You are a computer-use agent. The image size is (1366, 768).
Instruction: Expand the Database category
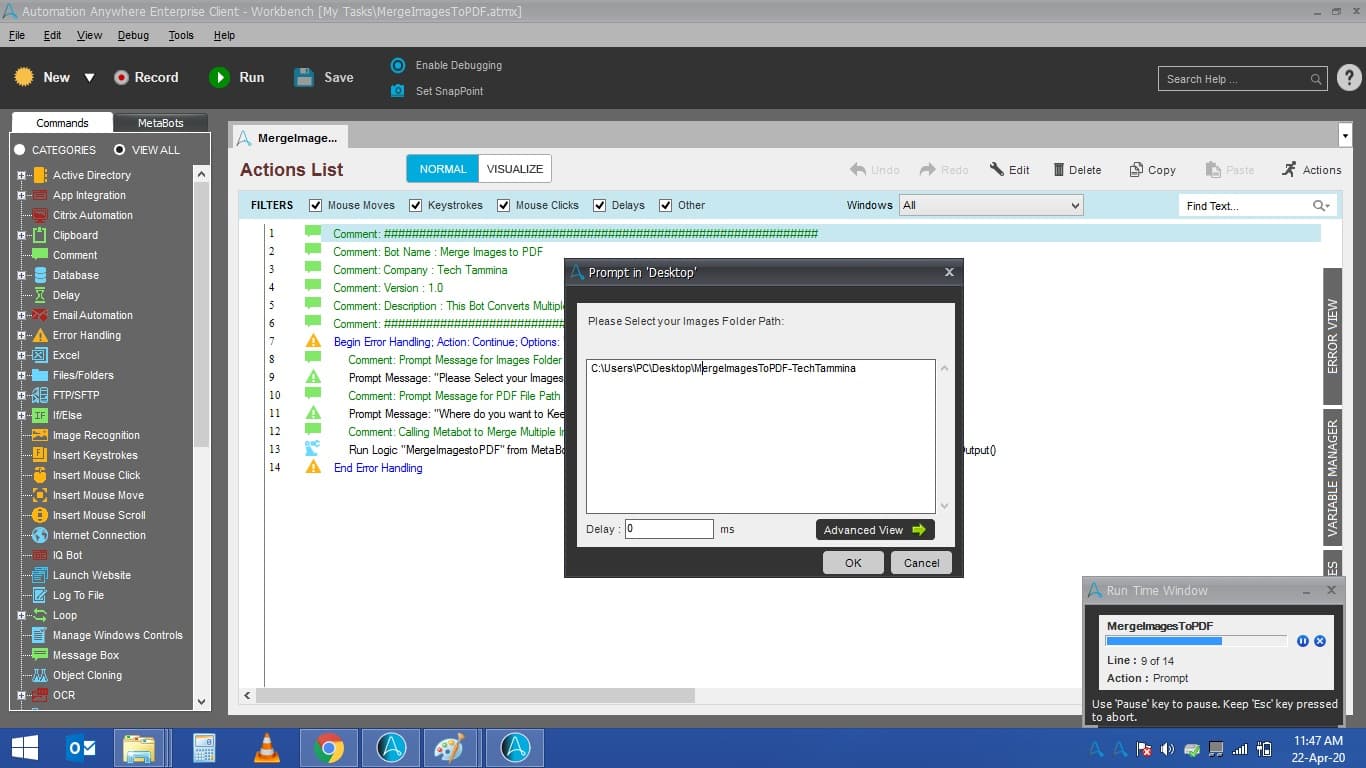click(x=21, y=275)
